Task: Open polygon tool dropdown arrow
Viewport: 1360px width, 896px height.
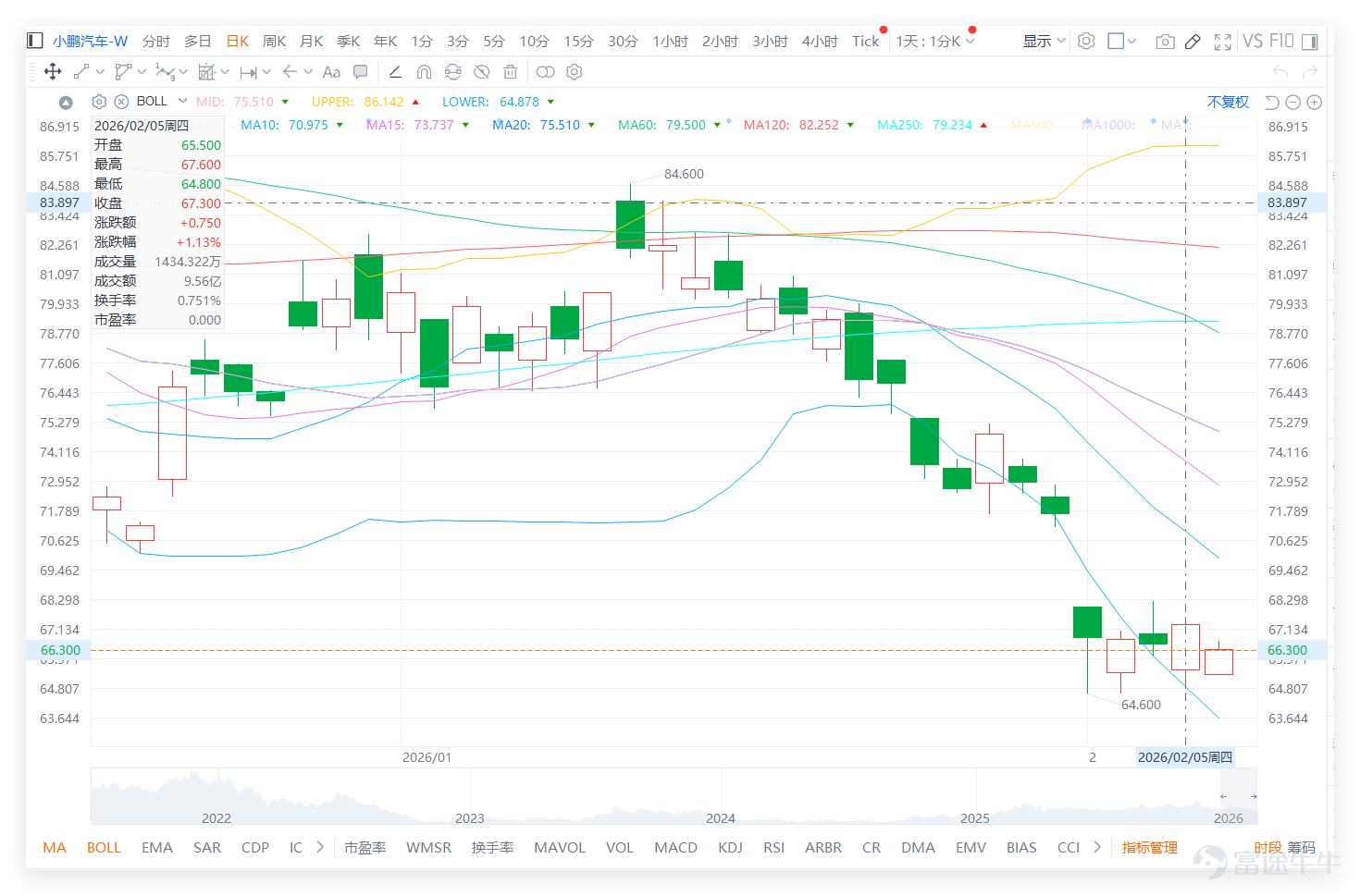Action: (142, 71)
